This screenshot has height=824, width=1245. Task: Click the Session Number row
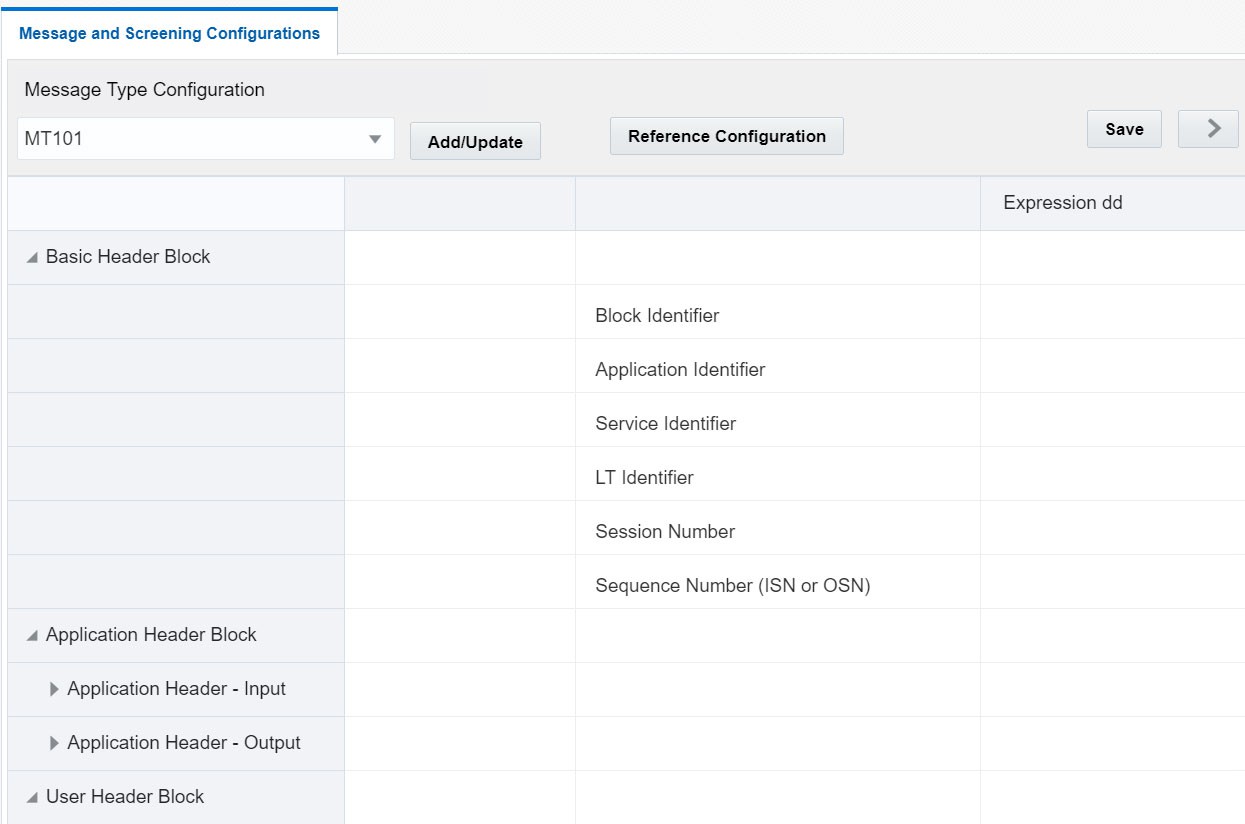665,532
